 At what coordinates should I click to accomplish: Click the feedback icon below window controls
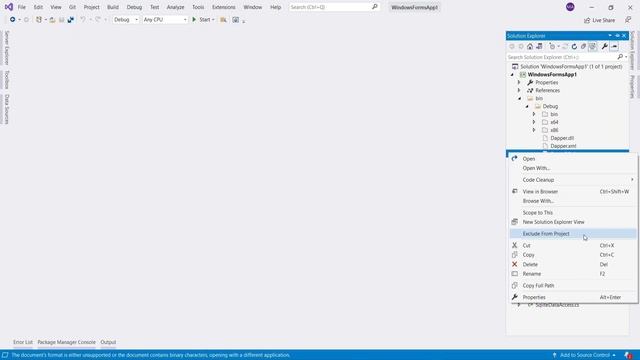pyautogui.click(x=628, y=20)
